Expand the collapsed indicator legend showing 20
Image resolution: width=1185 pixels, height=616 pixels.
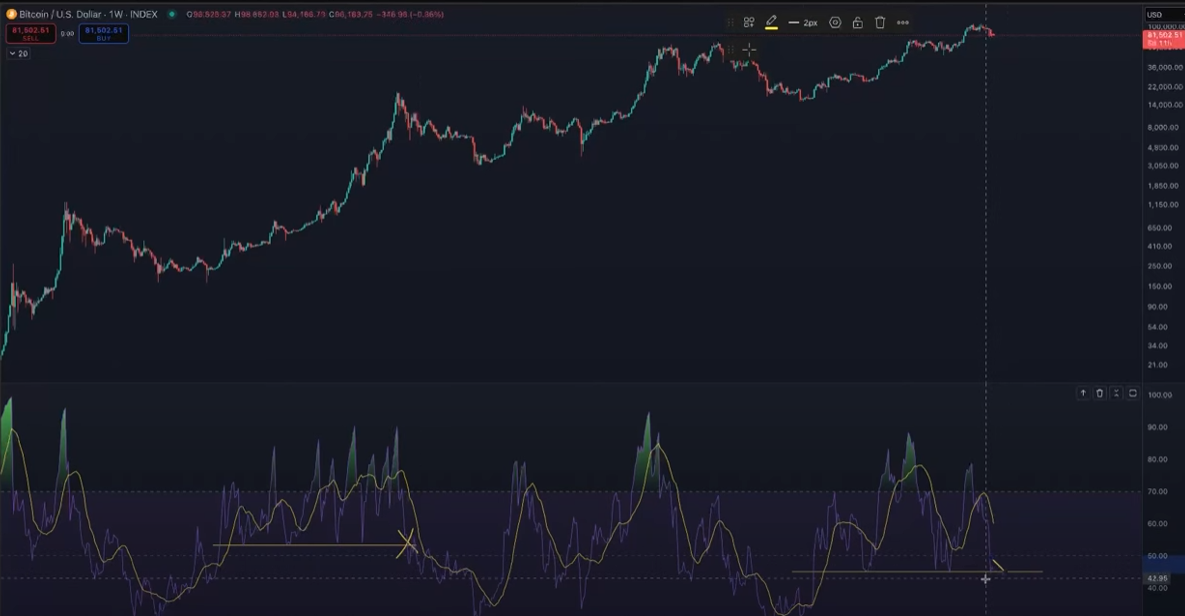18,54
